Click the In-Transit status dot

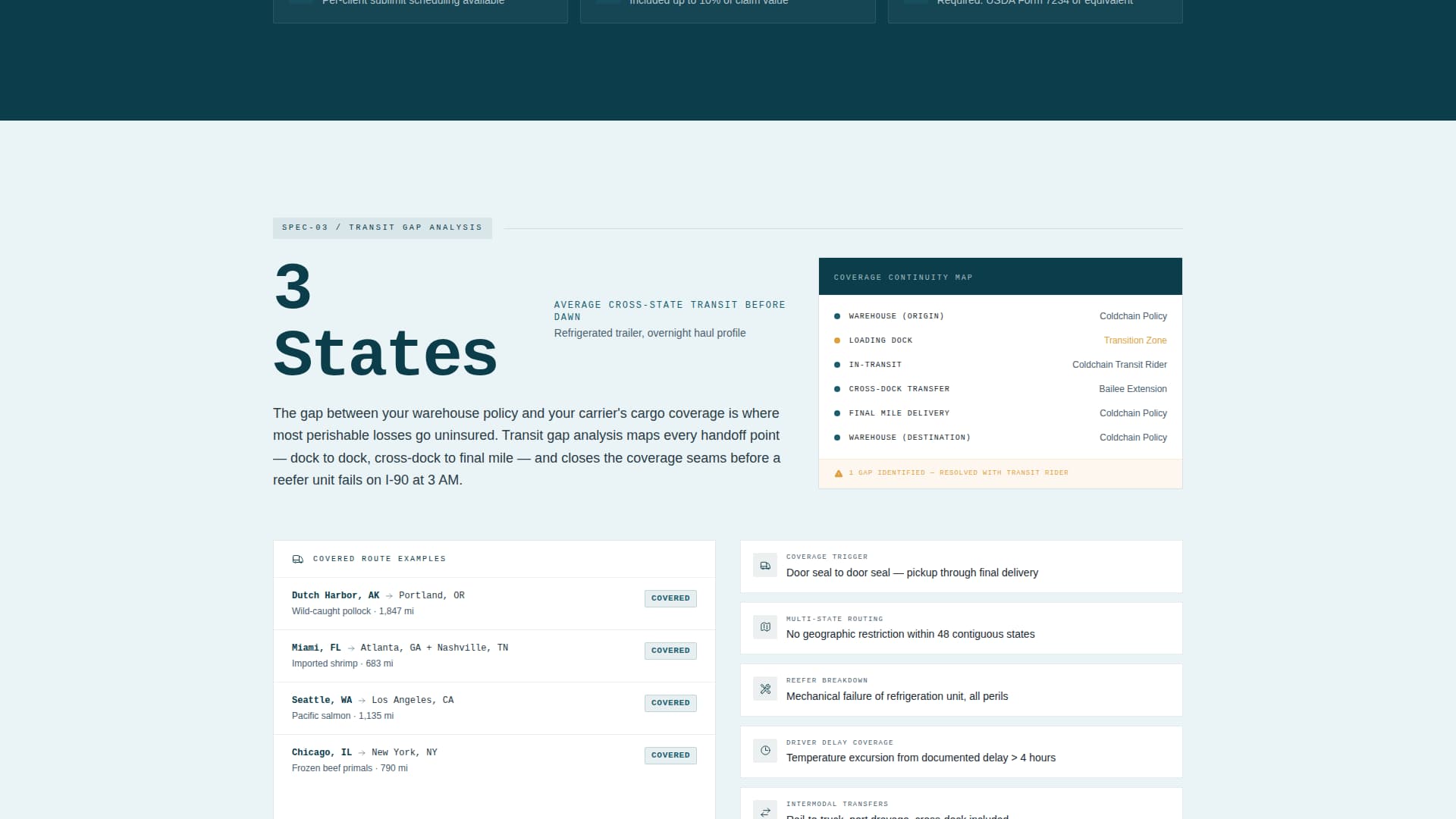(837, 365)
